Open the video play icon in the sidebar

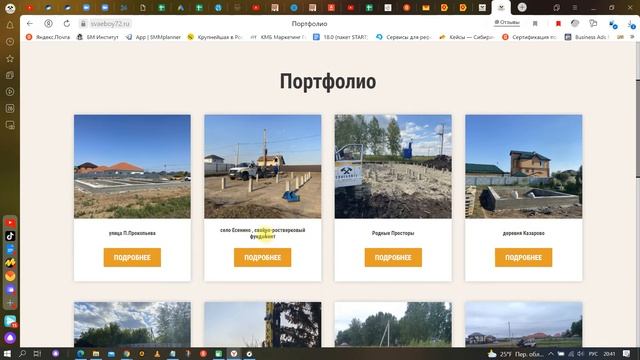click(10, 92)
